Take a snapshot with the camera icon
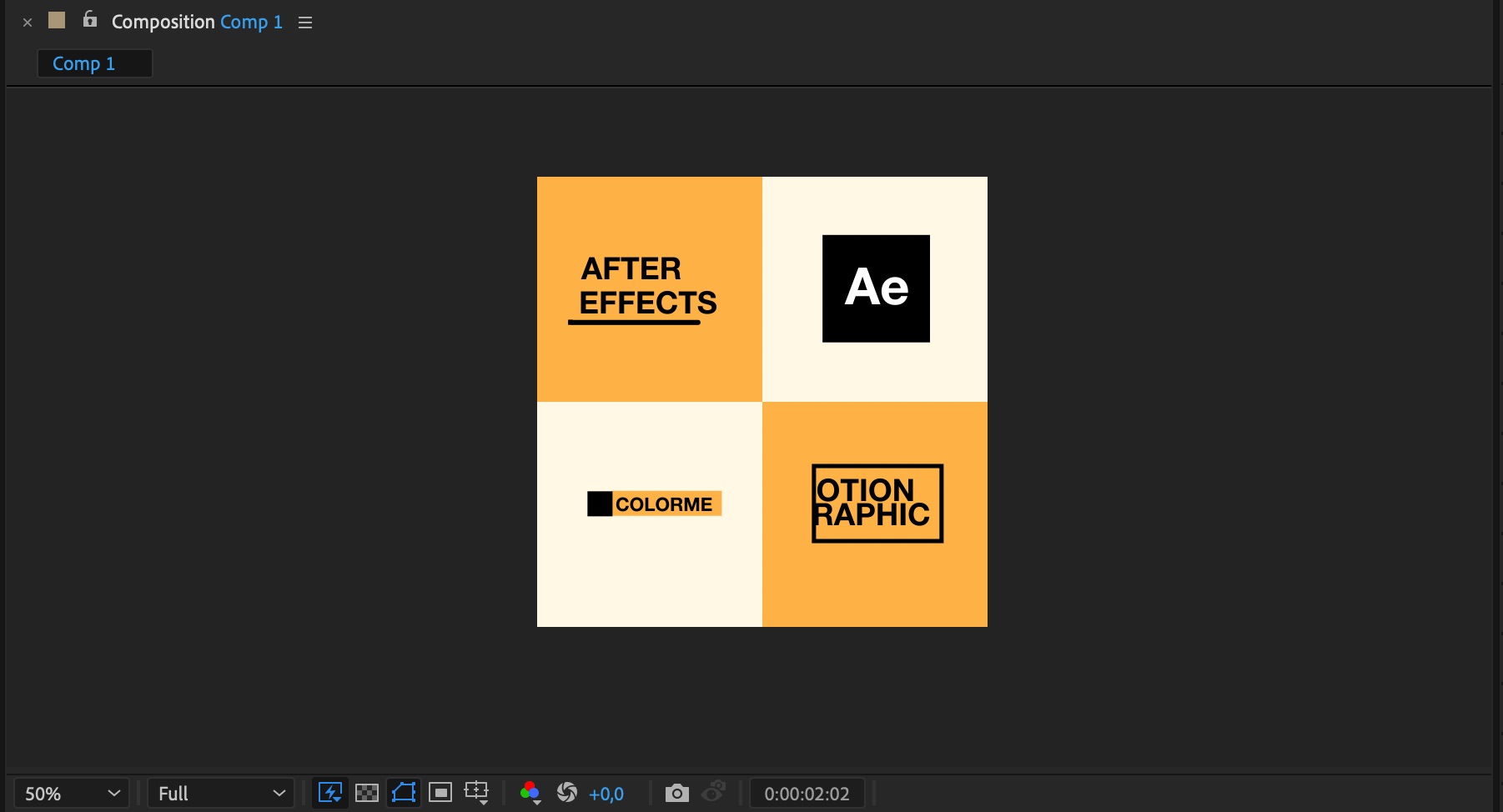The image size is (1503, 812). [677, 793]
